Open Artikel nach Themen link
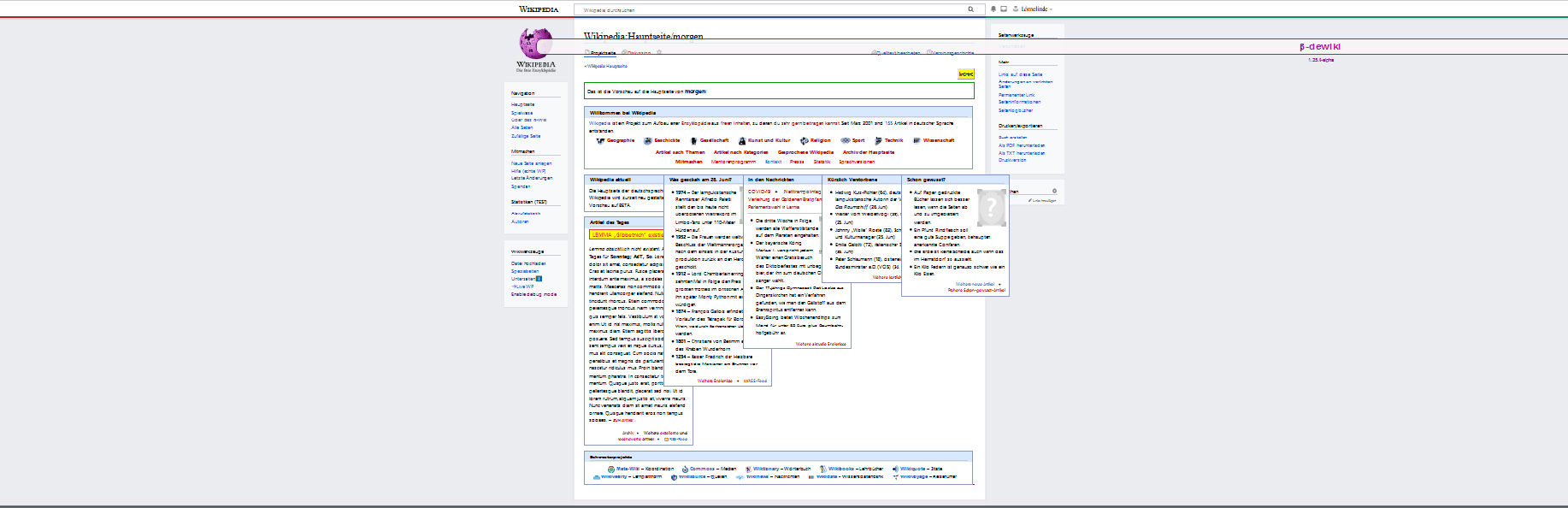Screen dimensions: 1568x508 (681, 152)
